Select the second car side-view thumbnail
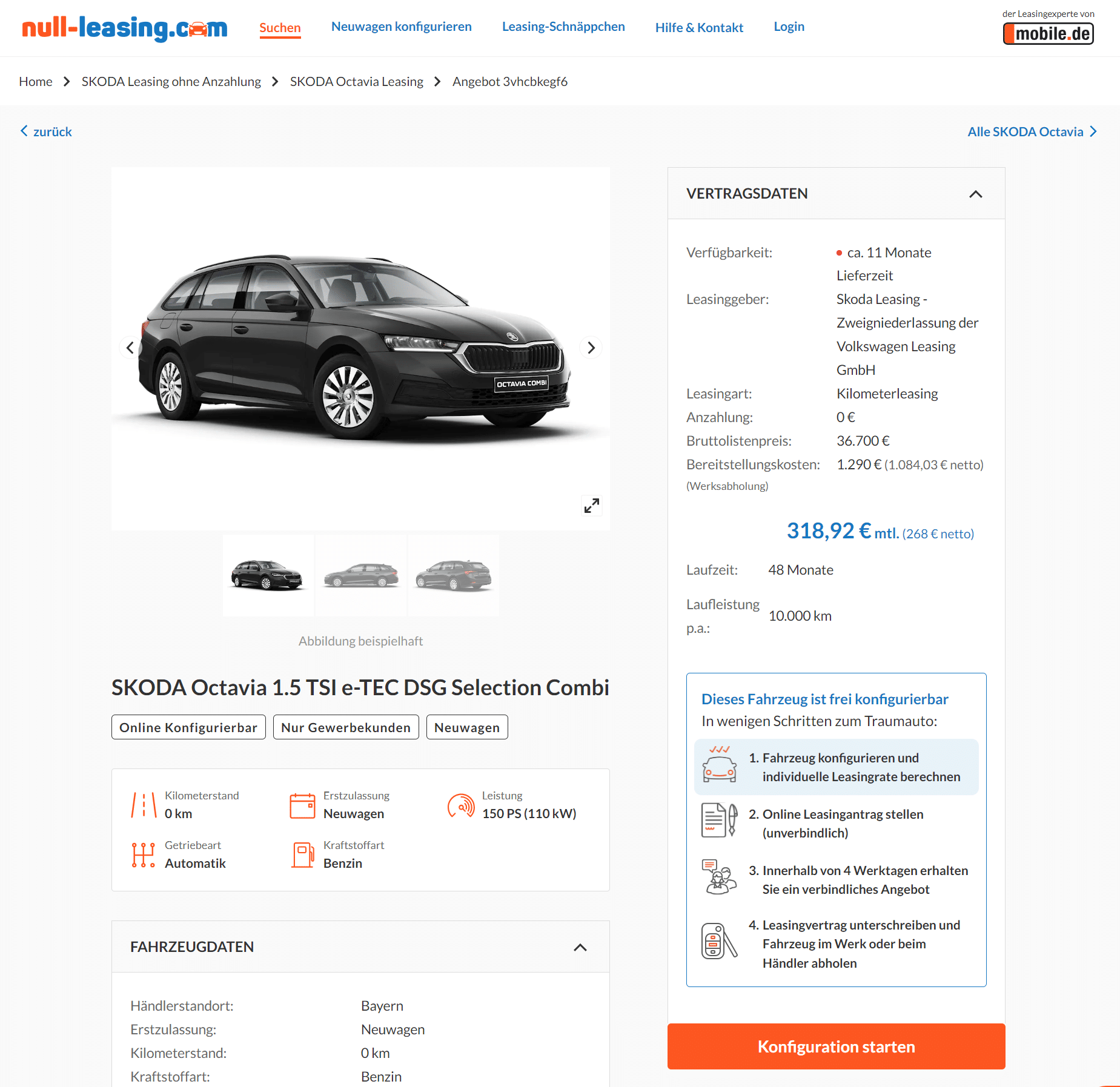Image resolution: width=1120 pixels, height=1087 pixels. [x=361, y=575]
